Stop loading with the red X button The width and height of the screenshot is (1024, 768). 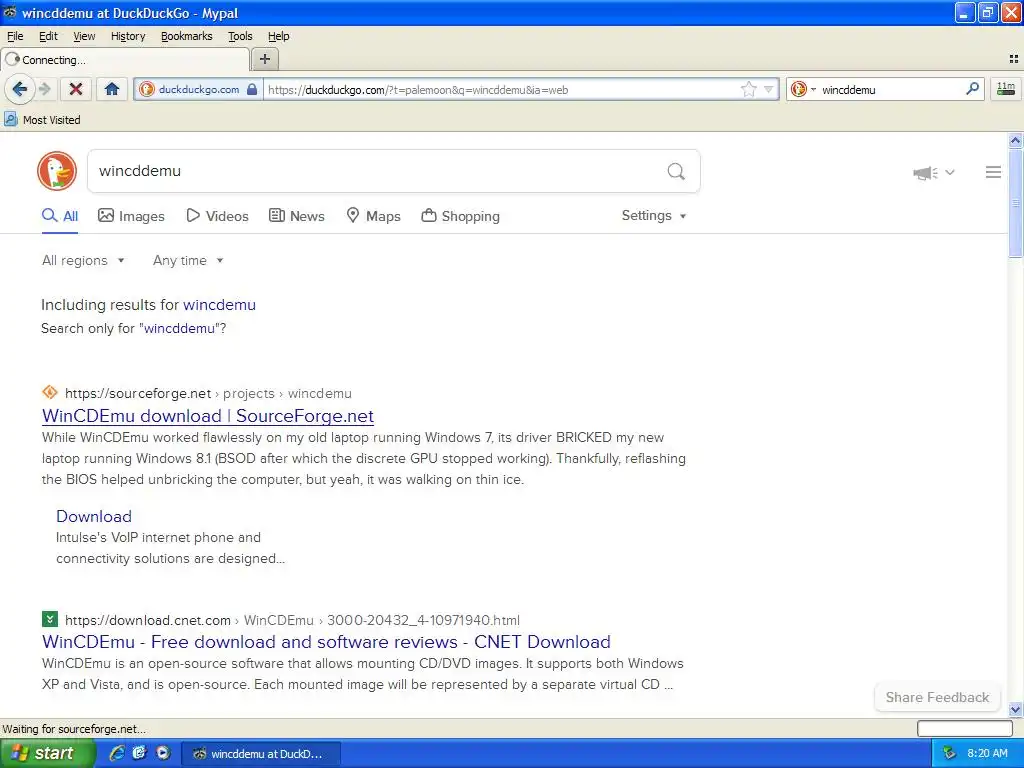point(76,89)
